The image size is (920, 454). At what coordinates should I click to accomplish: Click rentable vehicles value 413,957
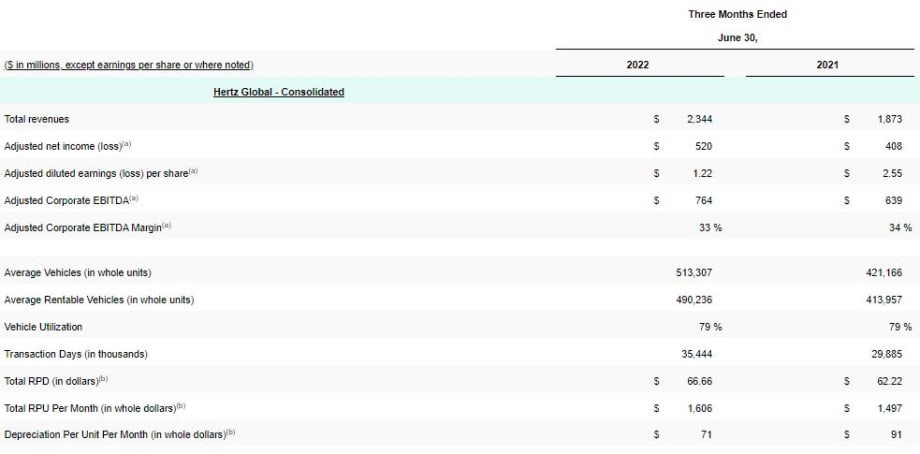click(884, 300)
